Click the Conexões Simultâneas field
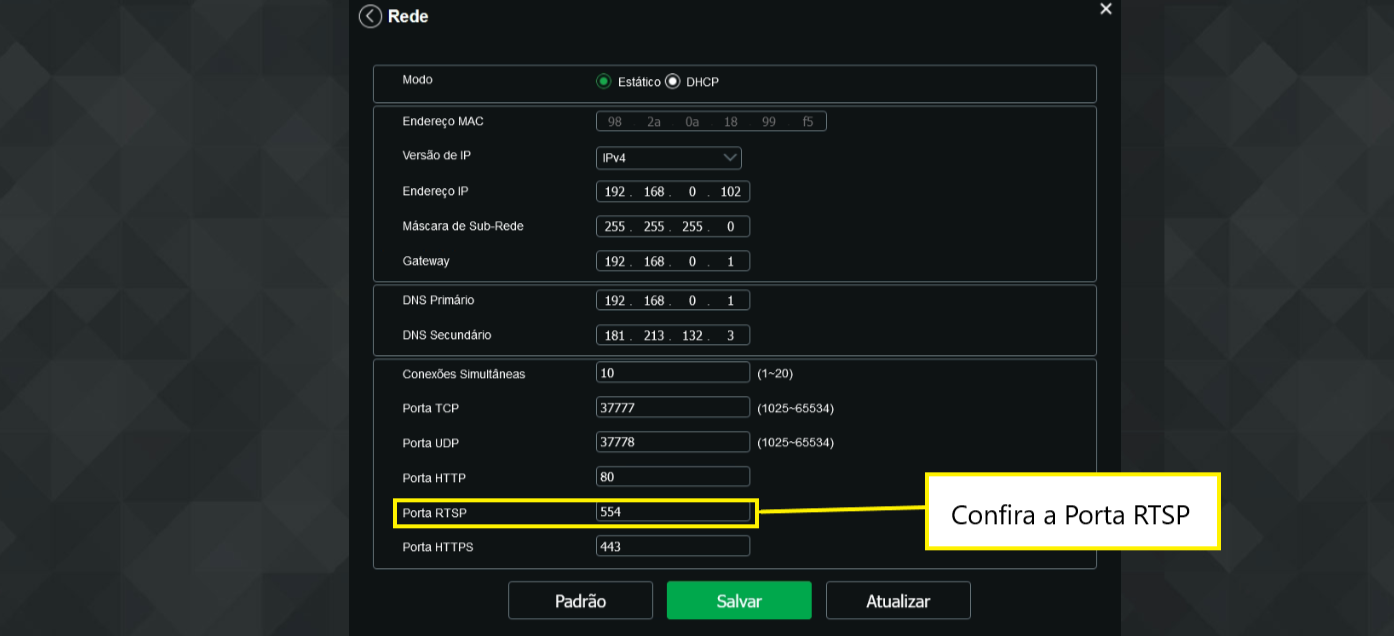 coord(673,373)
